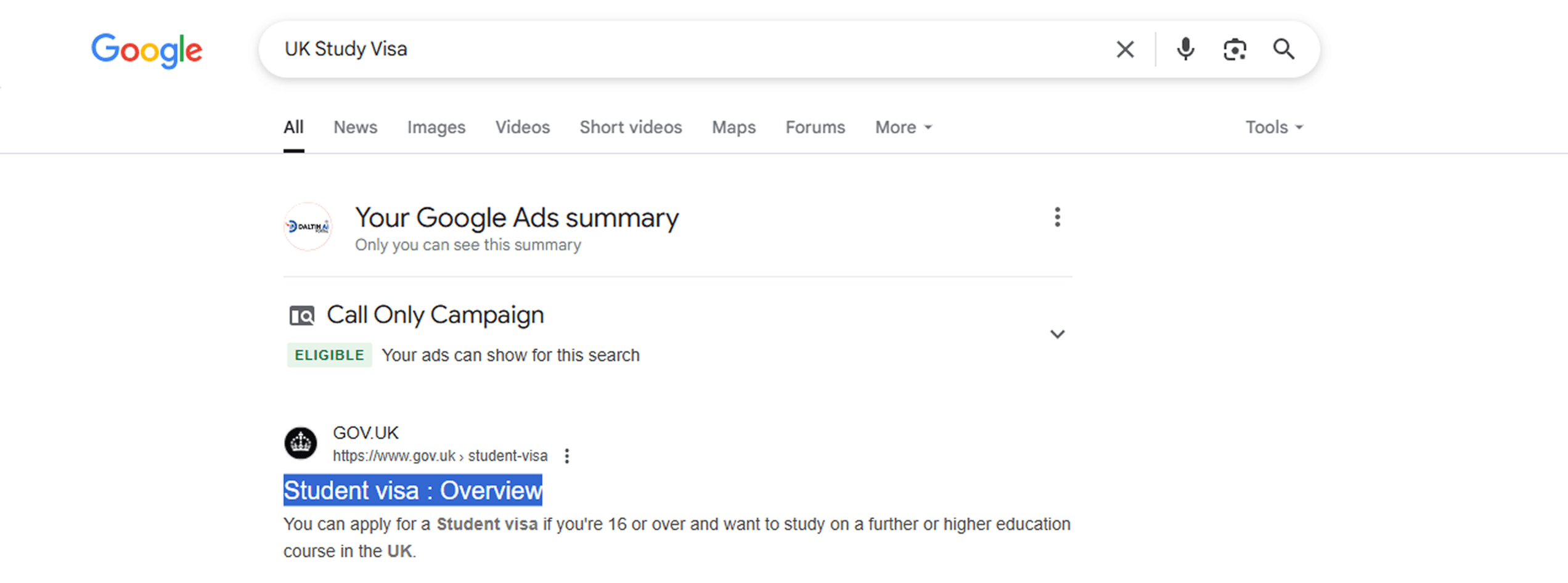Open the Maps tab
This screenshot has width=1568, height=583.
click(733, 128)
